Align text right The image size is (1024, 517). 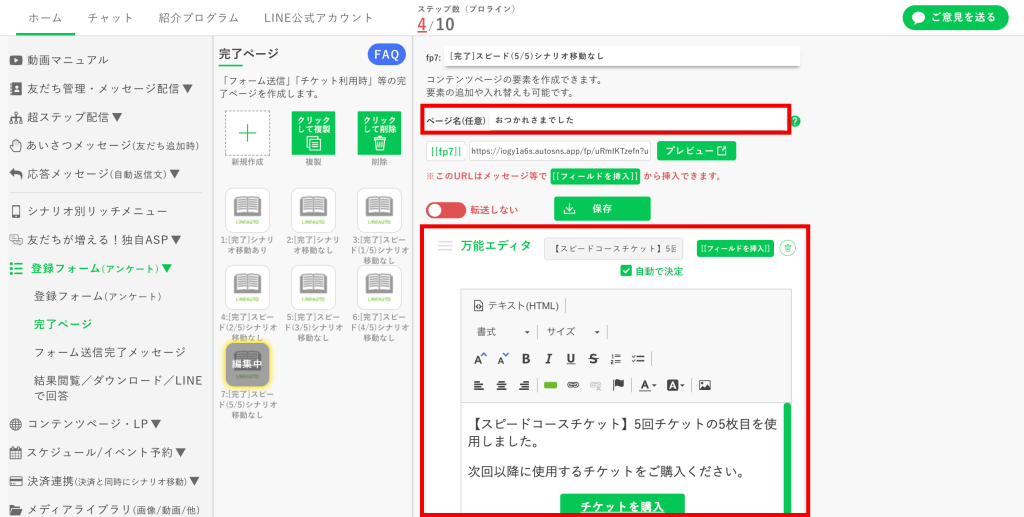point(524,385)
